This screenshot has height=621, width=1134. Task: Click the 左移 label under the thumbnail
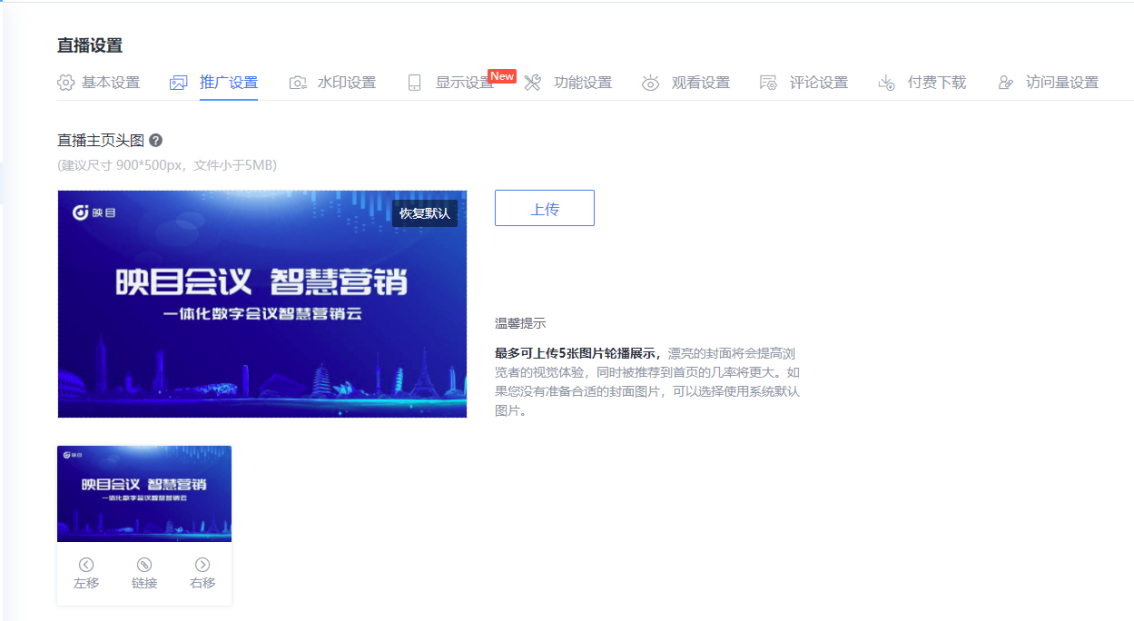coord(86,583)
